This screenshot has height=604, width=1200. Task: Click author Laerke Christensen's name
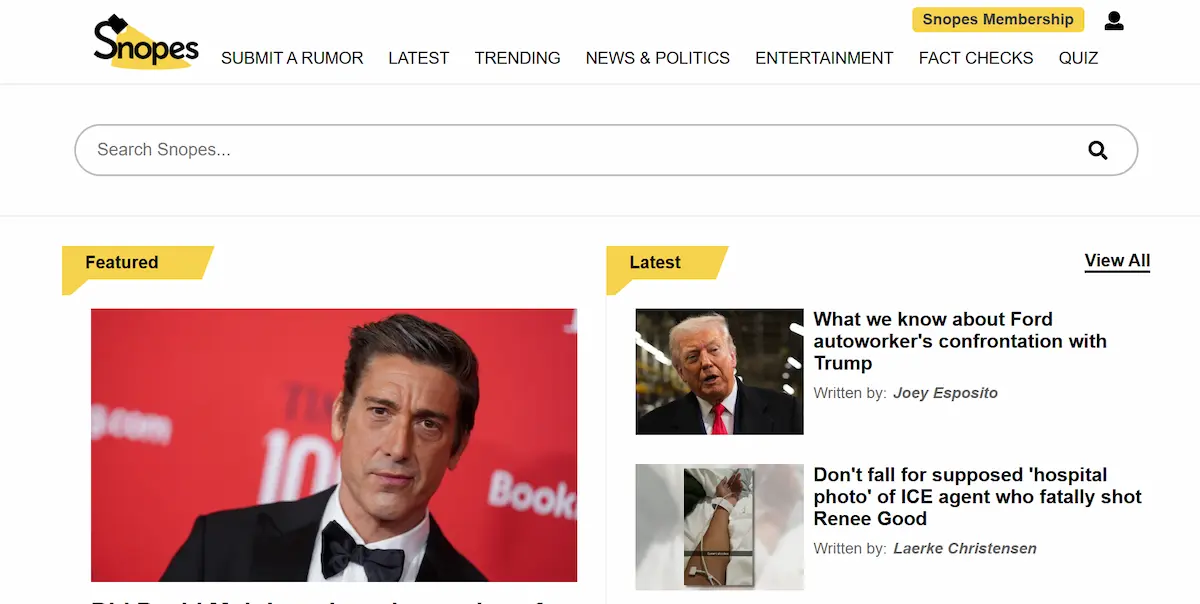[964, 548]
